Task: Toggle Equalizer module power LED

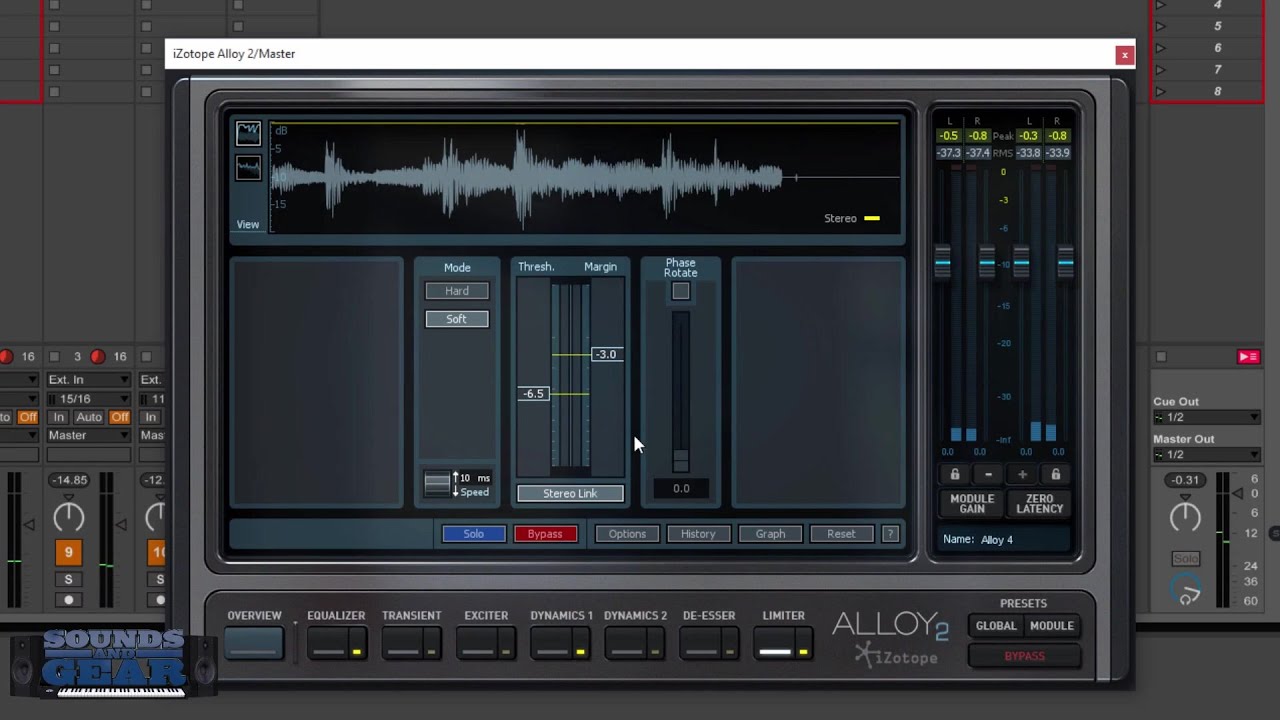Action: 356,652
